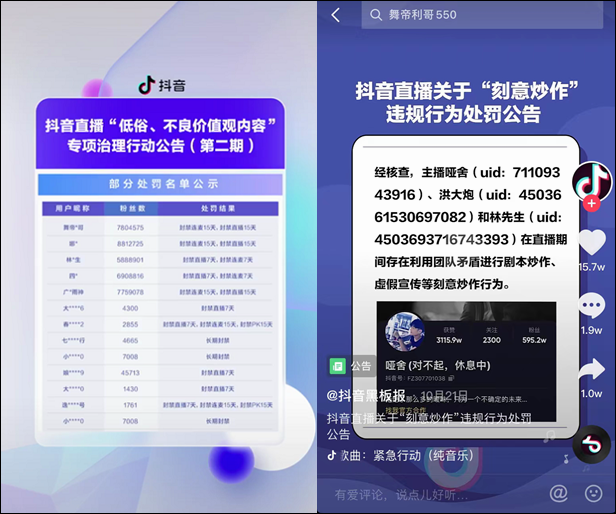Tap the green 公告 tag
616x514 pixels.
tap(351, 366)
